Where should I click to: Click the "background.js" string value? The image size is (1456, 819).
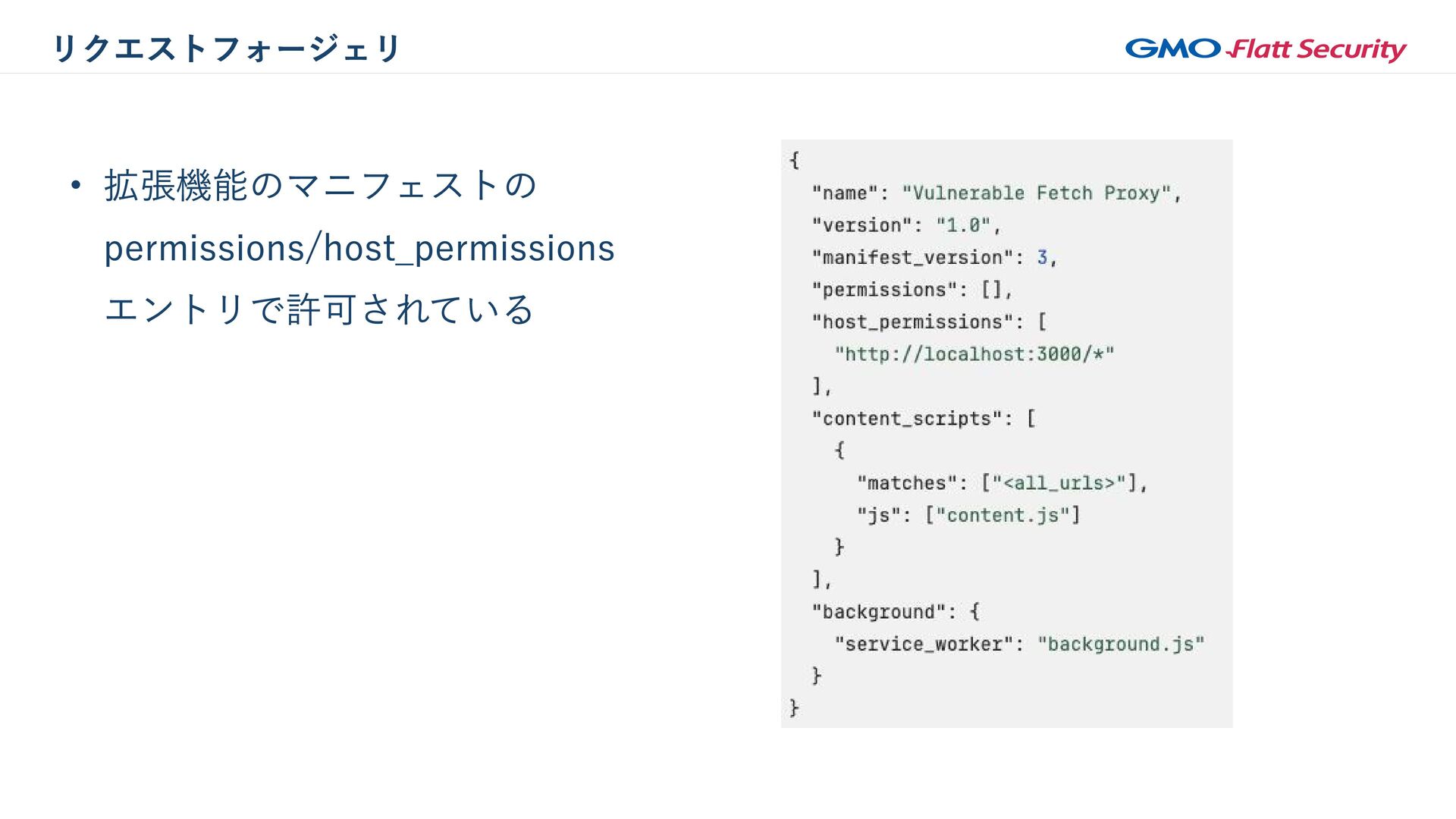tap(1121, 645)
